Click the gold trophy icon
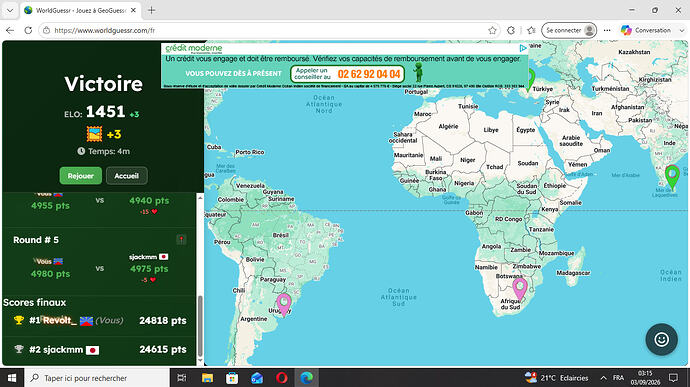The image size is (690, 387). tap(18, 320)
